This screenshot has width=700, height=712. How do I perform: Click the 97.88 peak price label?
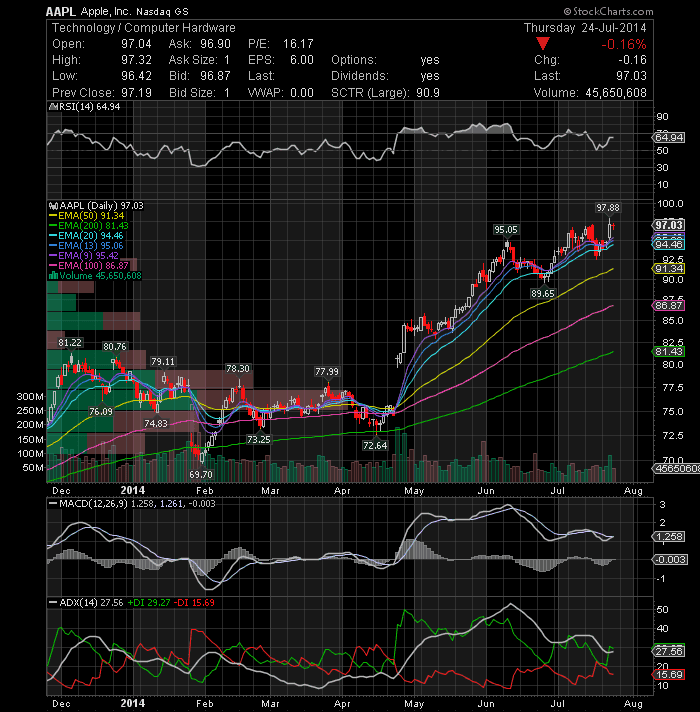click(x=608, y=208)
